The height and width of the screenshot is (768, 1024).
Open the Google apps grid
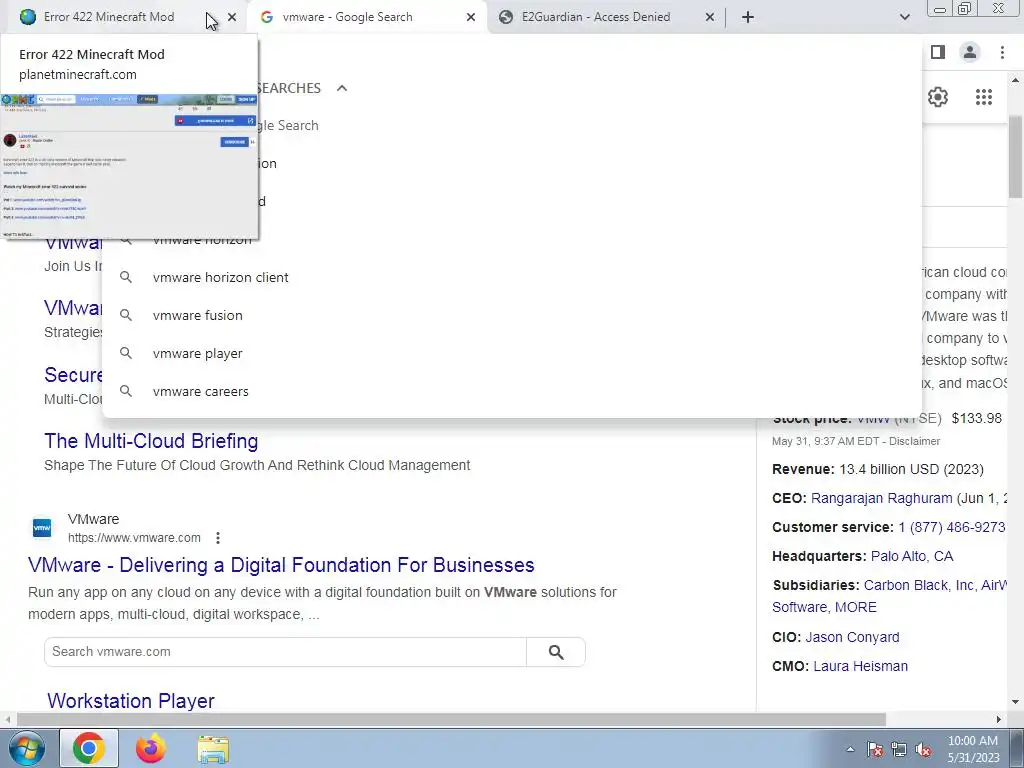(x=984, y=97)
